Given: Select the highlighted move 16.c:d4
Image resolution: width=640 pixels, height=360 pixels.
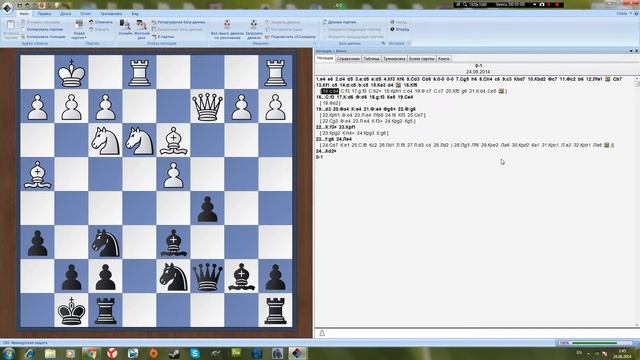Looking at the screenshot, I should tap(330, 91).
